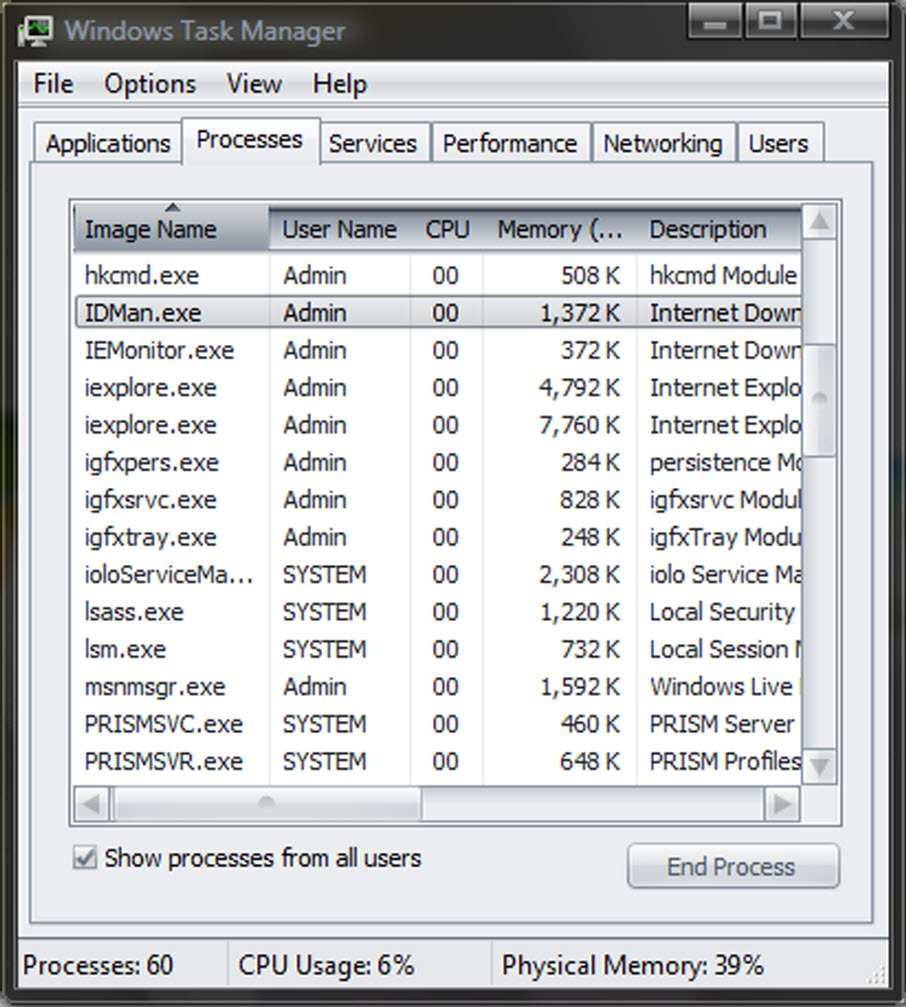
Task: Sort by the Memory column header
Action: 560,228
